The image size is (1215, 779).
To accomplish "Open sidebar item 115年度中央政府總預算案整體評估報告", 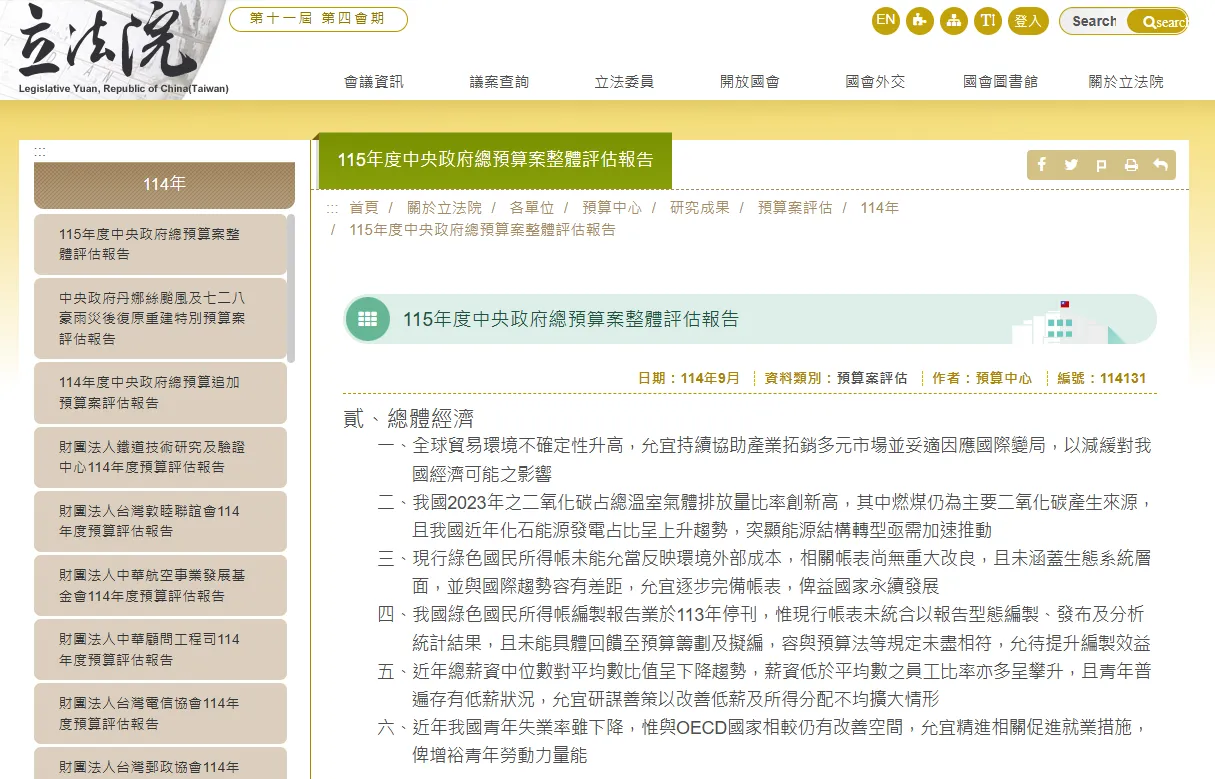I will [160, 244].
